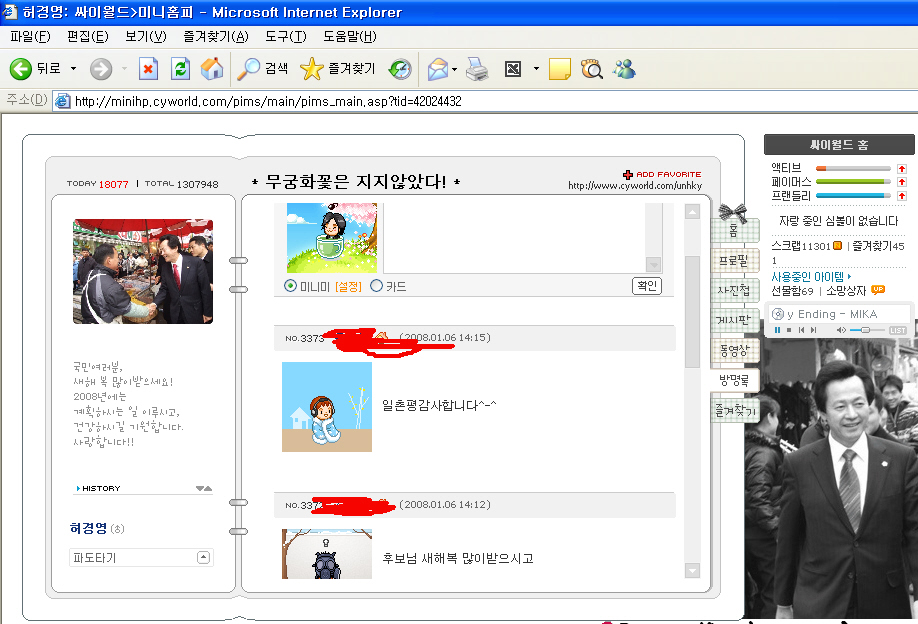Screen dimensions: 918x624
Task: Click the ADD FAVORITE link
Action: click(x=662, y=174)
